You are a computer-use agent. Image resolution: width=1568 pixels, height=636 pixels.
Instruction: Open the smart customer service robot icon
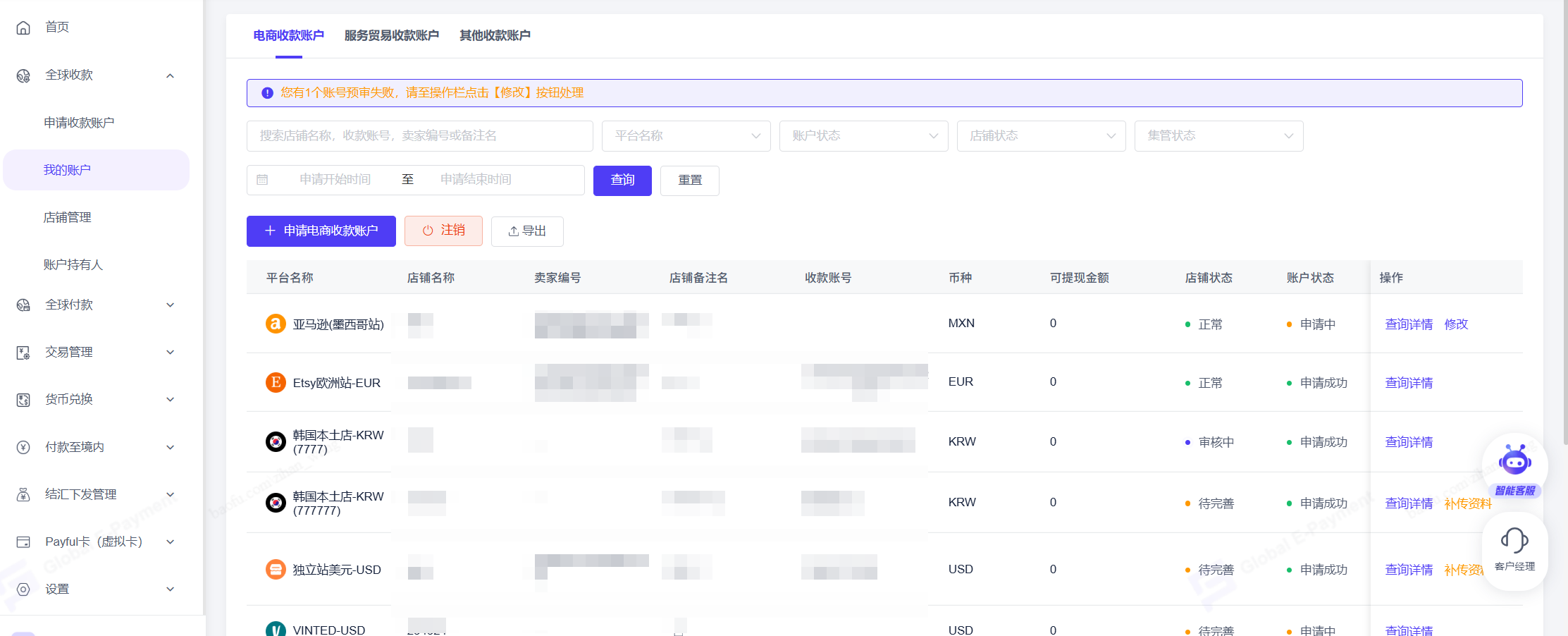tap(1514, 462)
